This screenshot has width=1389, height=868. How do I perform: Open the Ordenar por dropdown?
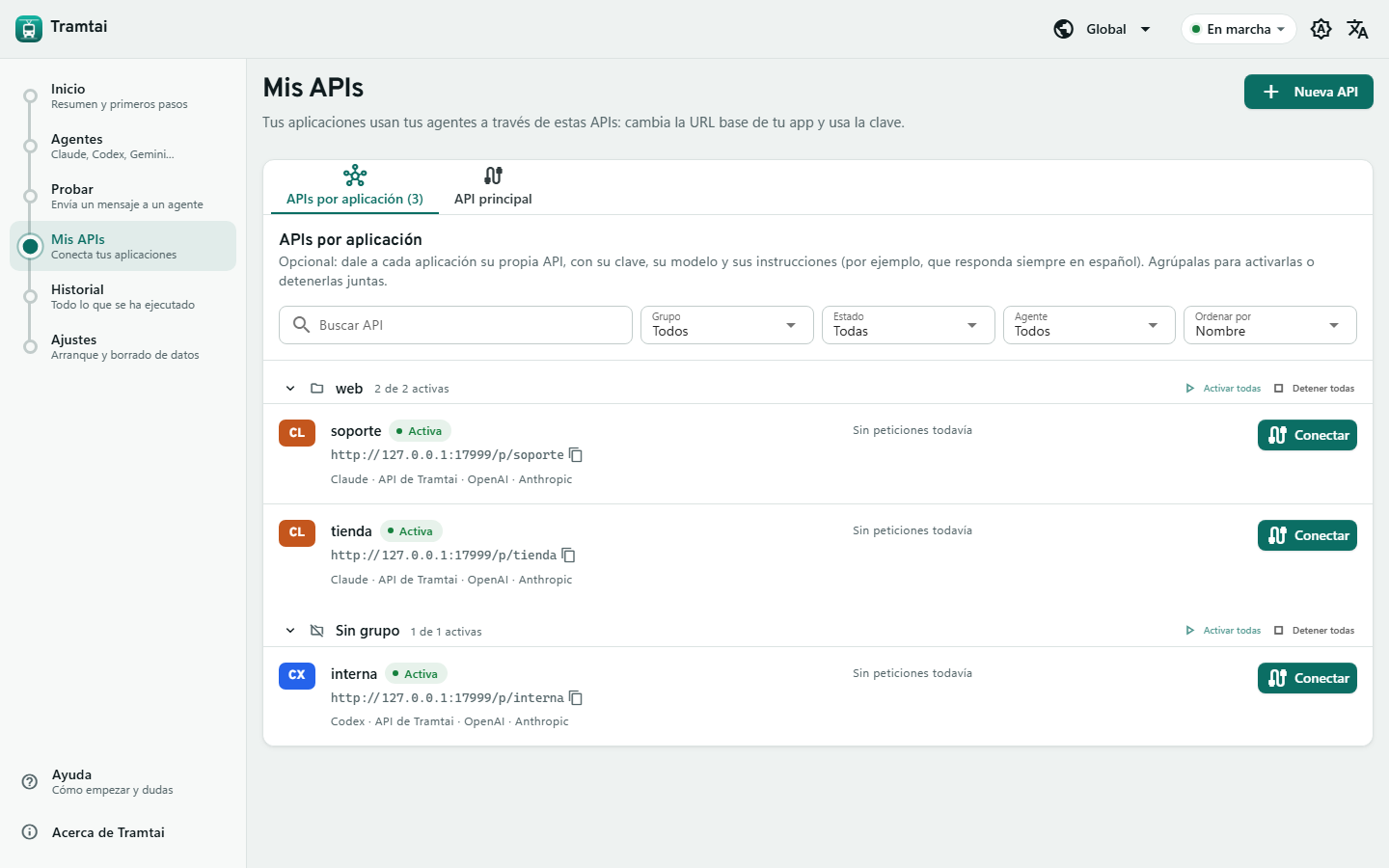[1270, 325]
